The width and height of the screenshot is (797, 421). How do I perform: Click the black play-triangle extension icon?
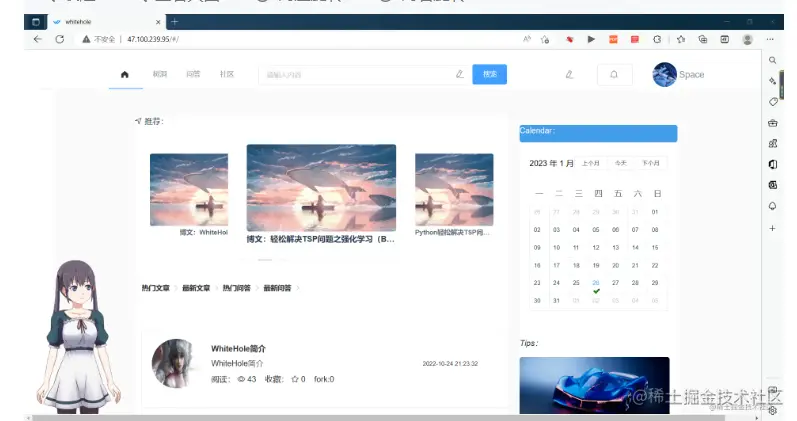[x=591, y=39]
